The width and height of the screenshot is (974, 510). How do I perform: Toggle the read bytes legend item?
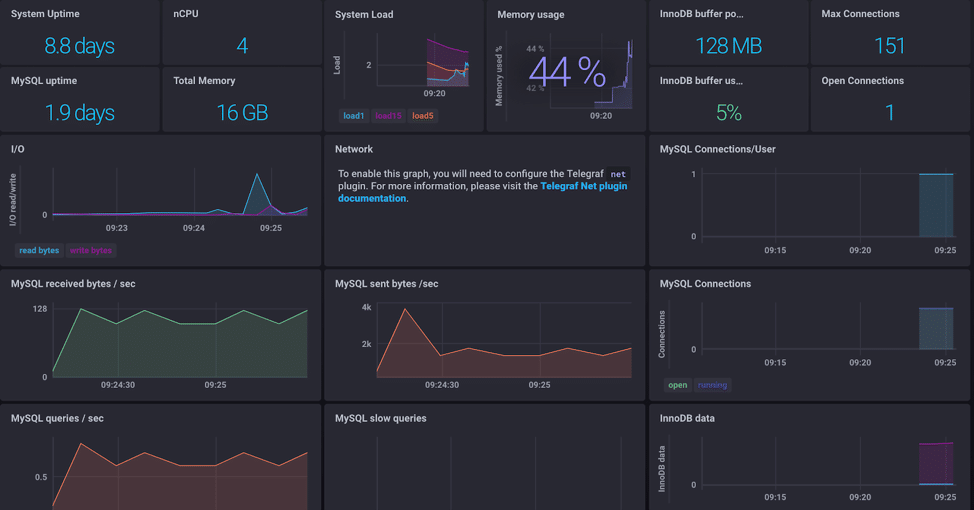[39, 251]
